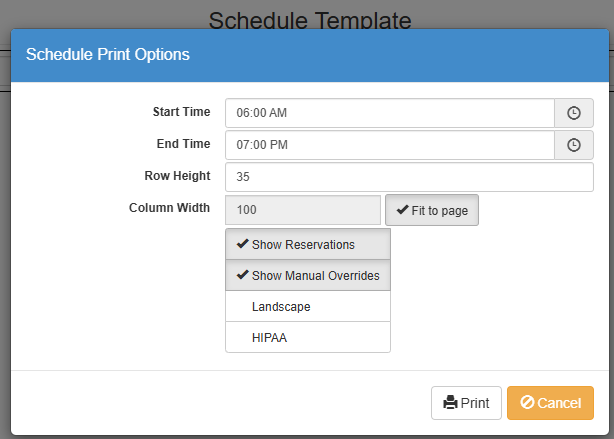Click the Fit to page checkmark icon
This screenshot has height=439, width=614.
click(403, 210)
